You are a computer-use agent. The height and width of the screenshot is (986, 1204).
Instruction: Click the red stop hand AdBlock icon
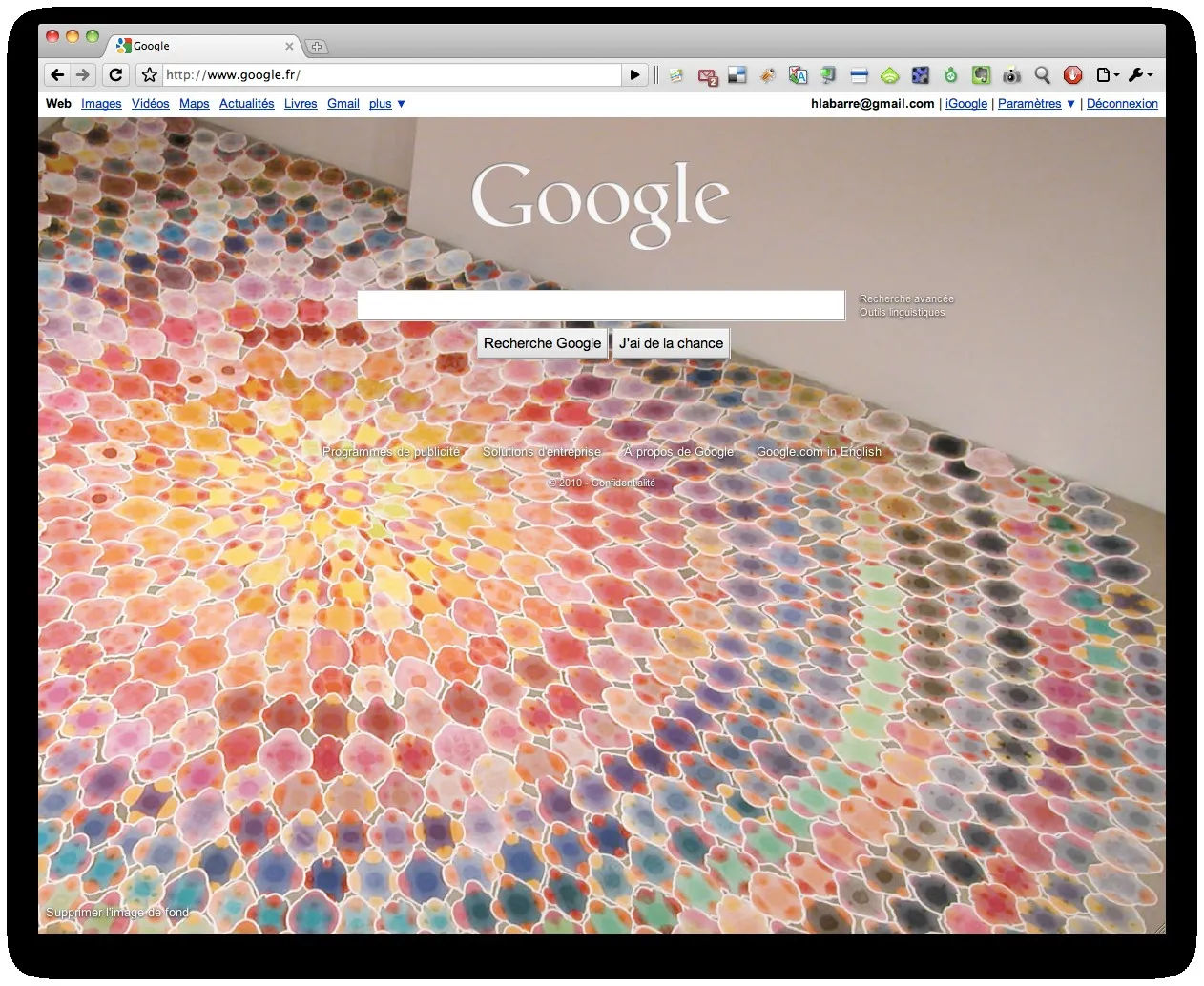click(x=1072, y=75)
